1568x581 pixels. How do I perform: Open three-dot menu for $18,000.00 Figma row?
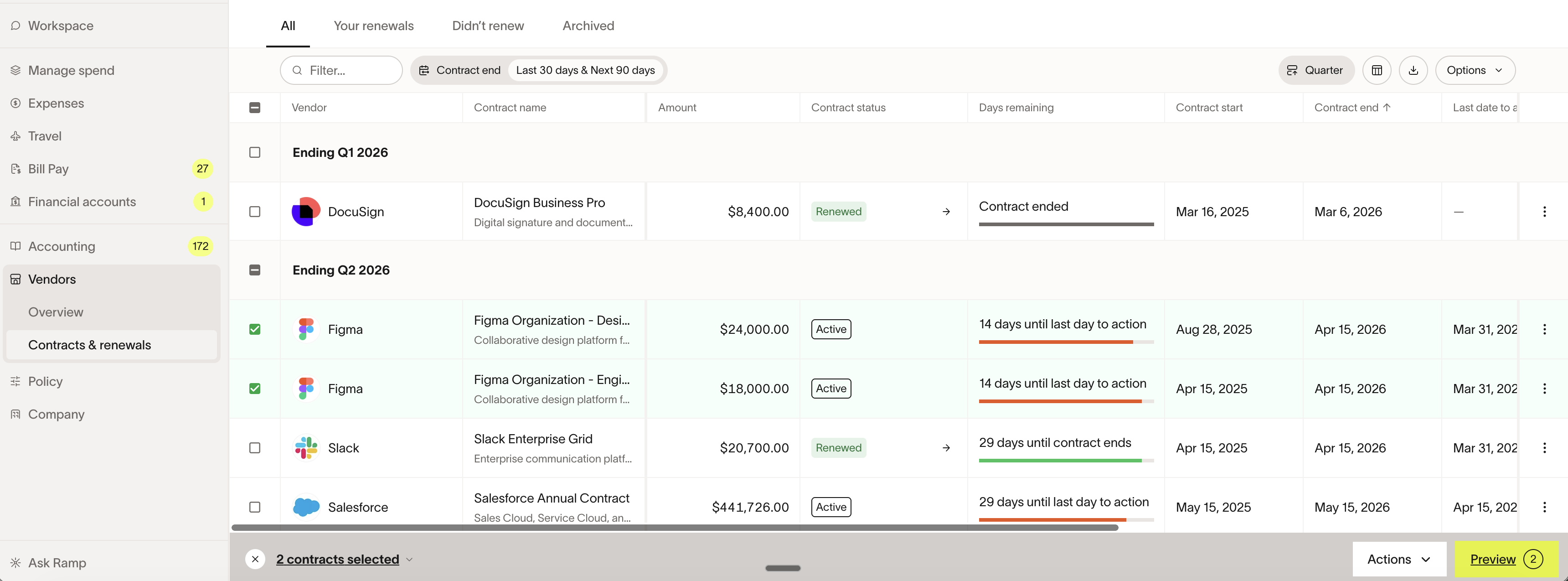(x=1544, y=389)
